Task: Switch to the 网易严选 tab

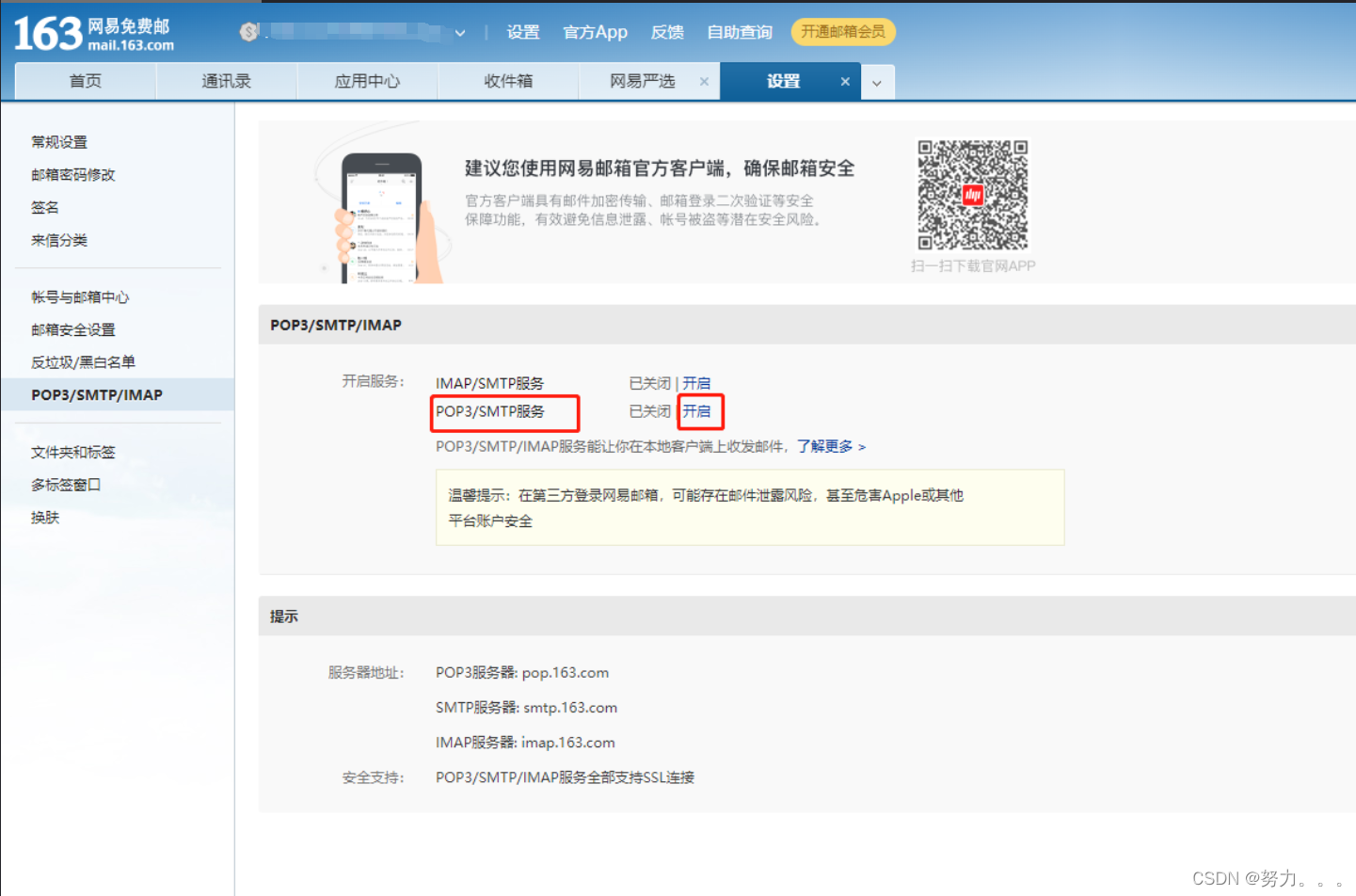Action: click(x=643, y=81)
